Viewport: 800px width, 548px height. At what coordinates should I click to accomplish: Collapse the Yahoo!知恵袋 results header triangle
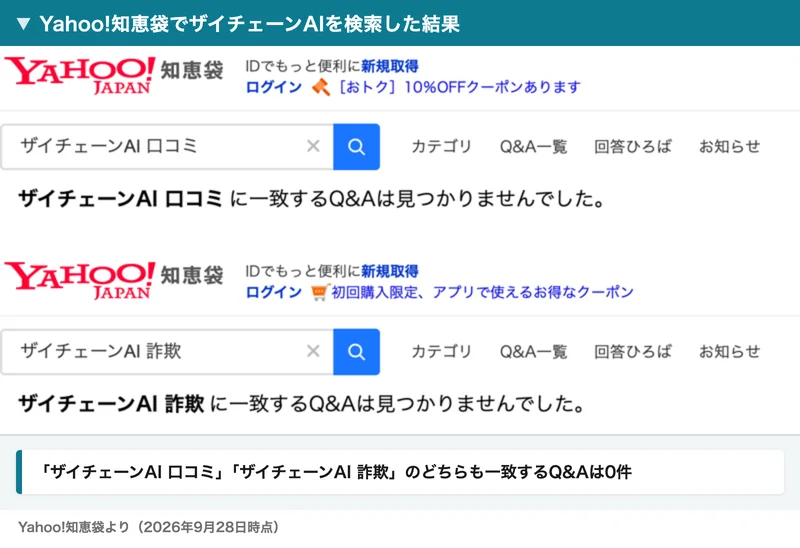(x=23, y=23)
